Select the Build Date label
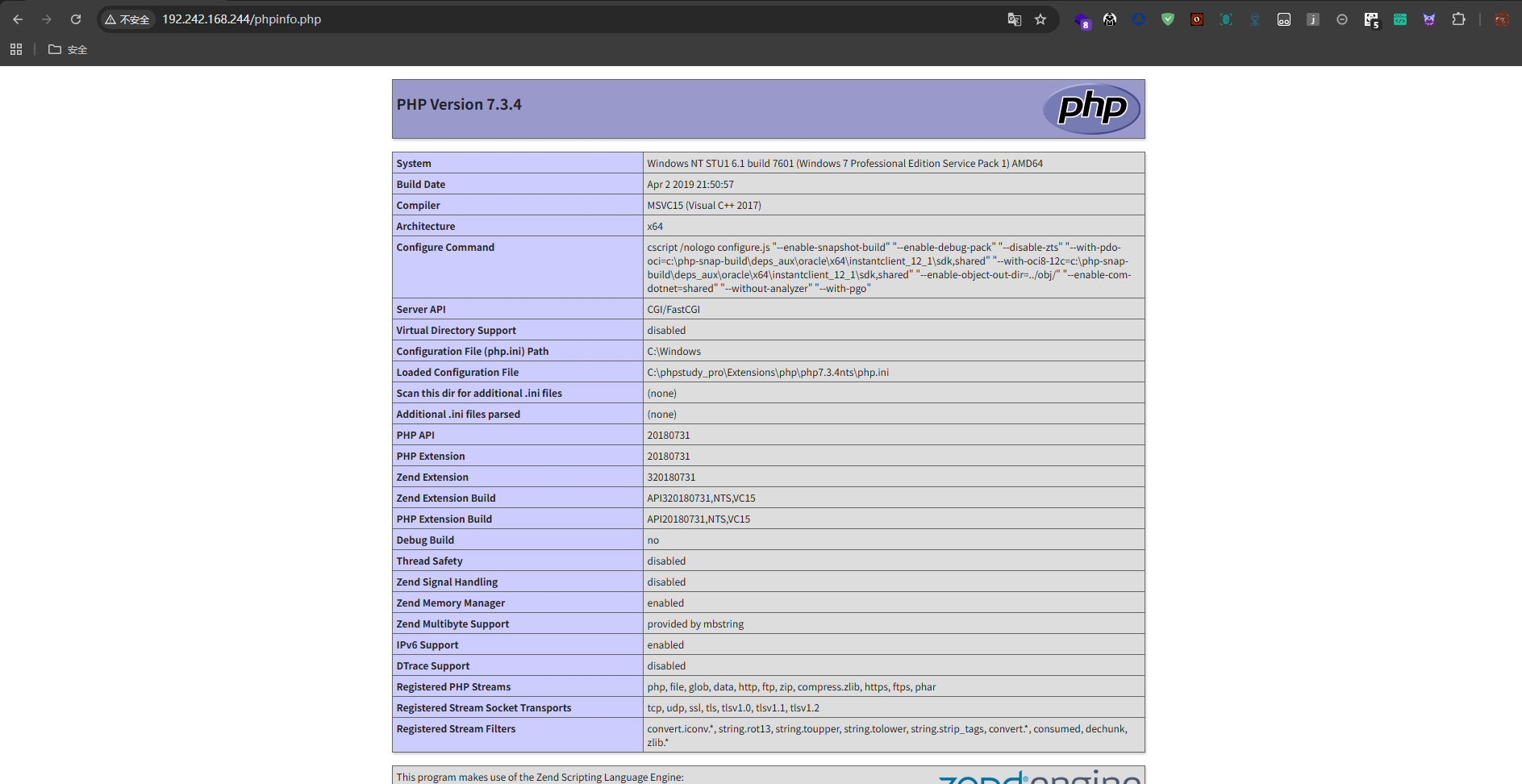The height and width of the screenshot is (784, 1522). coord(420,184)
